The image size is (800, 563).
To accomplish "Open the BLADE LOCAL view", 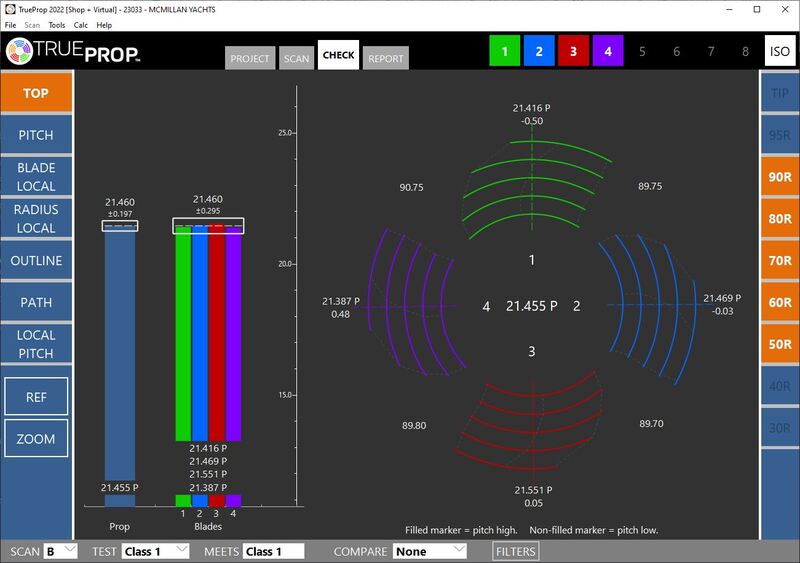I will [x=36, y=177].
